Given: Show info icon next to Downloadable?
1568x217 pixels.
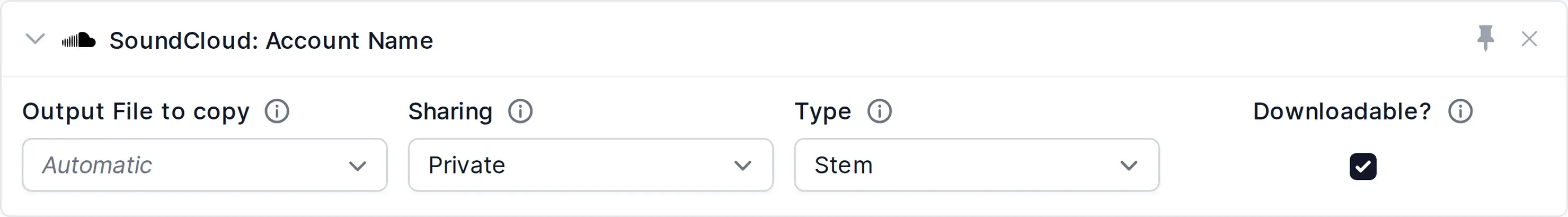Looking at the screenshot, I should [x=1460, y=111].
